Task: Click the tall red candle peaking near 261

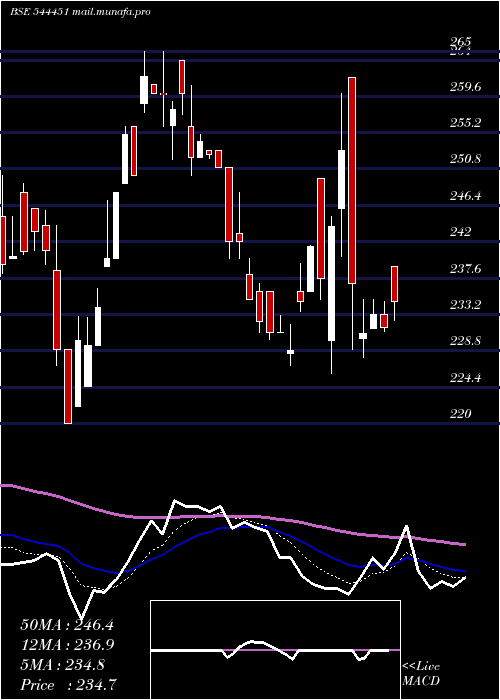Action: [352, 180]
